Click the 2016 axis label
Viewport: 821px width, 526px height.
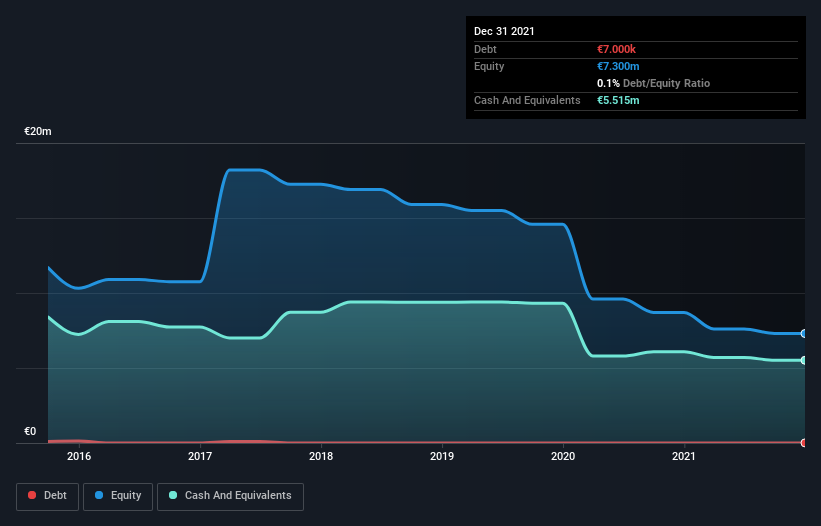[x=79, y=456]
